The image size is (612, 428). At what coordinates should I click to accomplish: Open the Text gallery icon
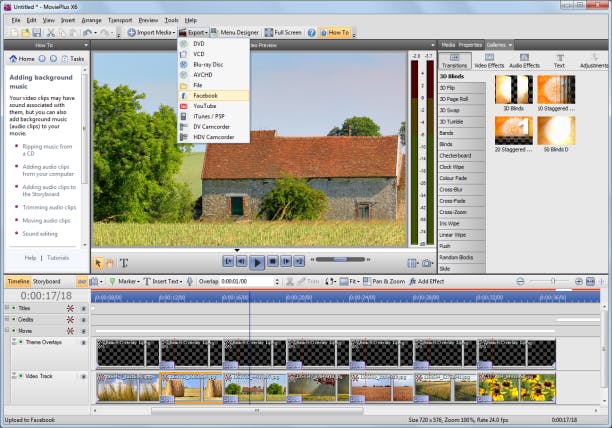(559, 57)
